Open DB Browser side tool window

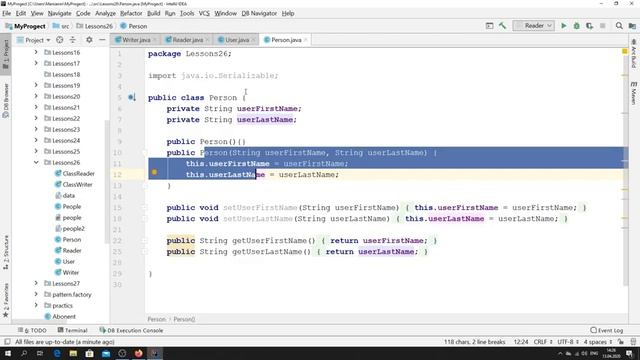pos(6,100)
